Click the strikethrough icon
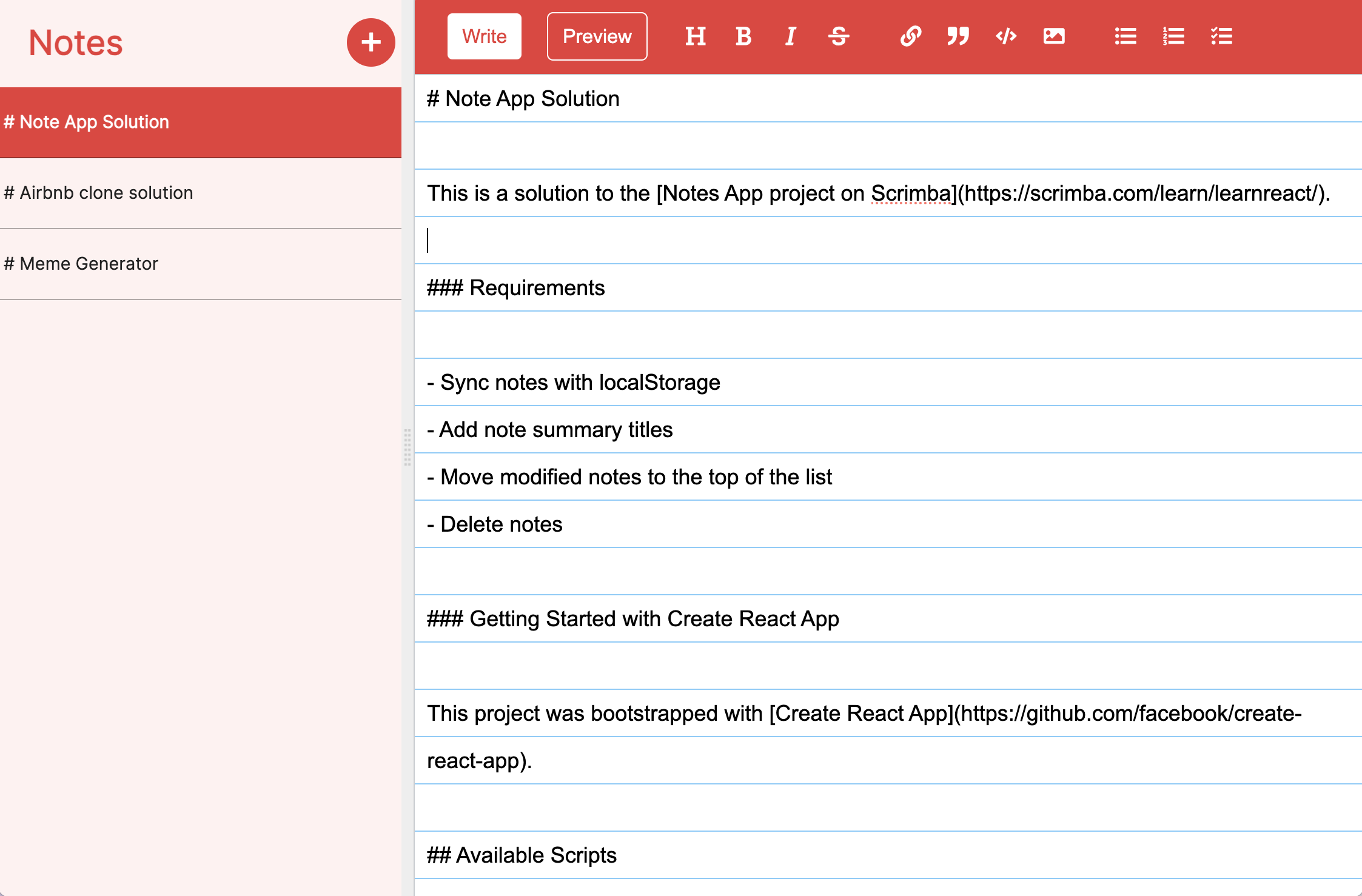 click(839, 36)
